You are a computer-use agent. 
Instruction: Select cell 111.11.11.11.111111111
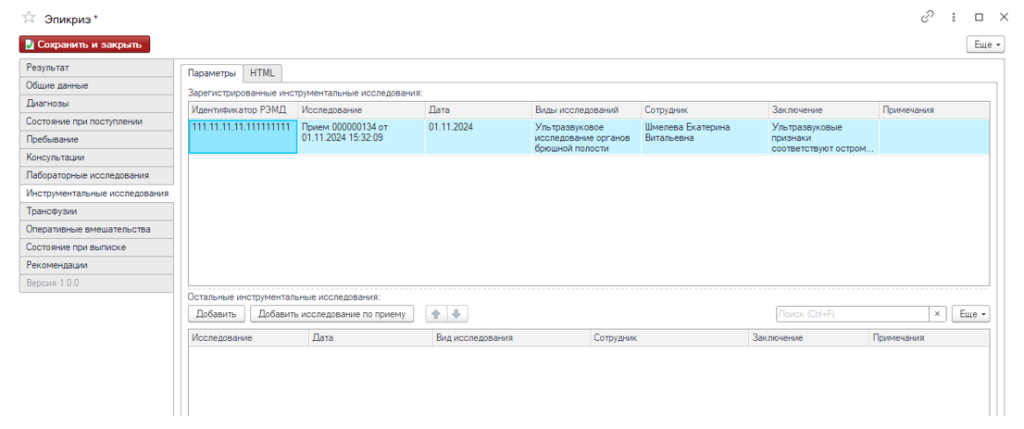click(243, 136)
